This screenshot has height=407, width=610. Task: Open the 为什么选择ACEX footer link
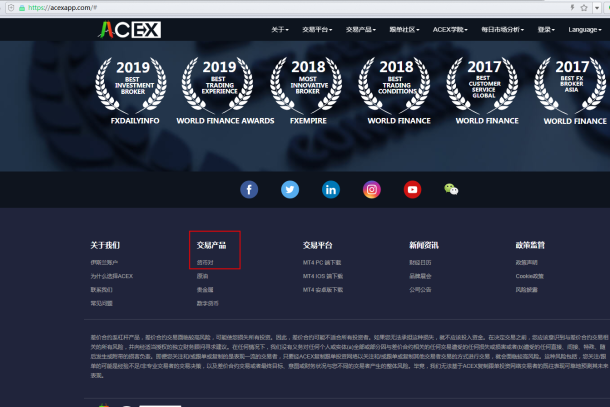pos(112,276)
